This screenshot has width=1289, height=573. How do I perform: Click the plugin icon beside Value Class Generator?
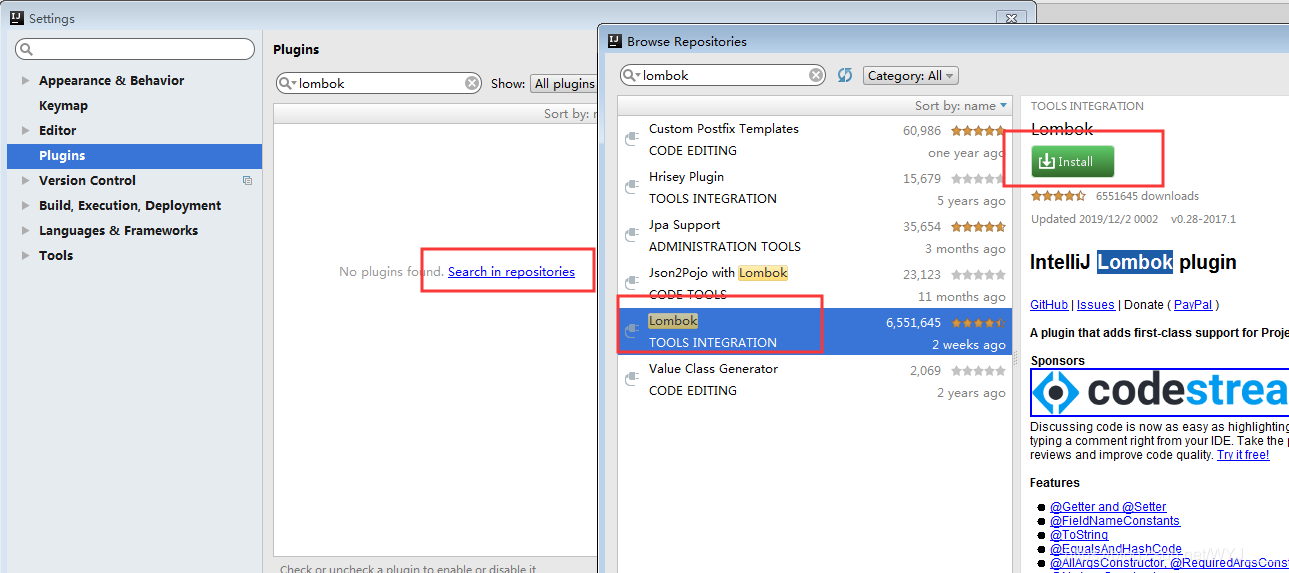631,379
